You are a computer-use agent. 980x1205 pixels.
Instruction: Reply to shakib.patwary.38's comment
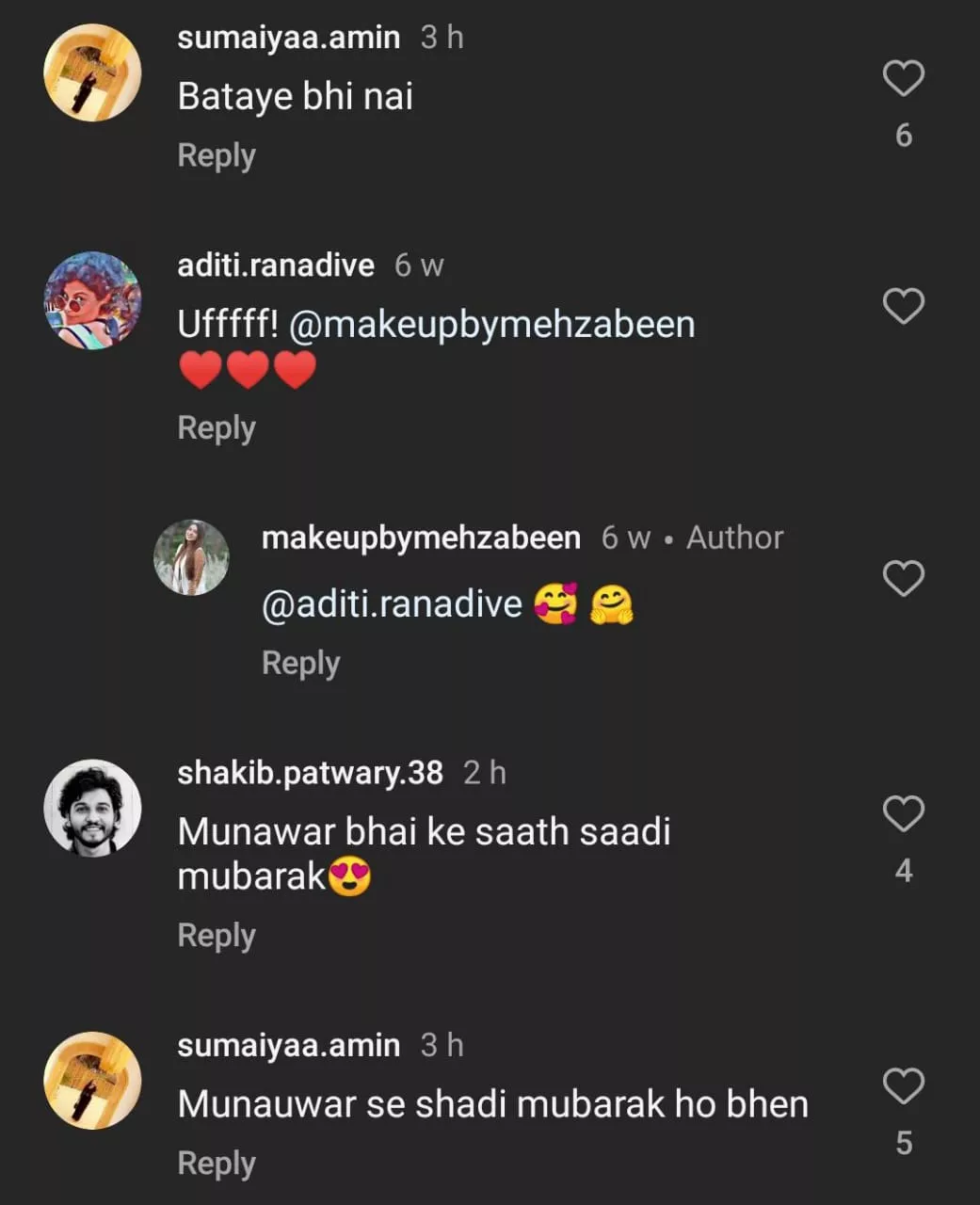pyautogui.click(x=217, y=936)
